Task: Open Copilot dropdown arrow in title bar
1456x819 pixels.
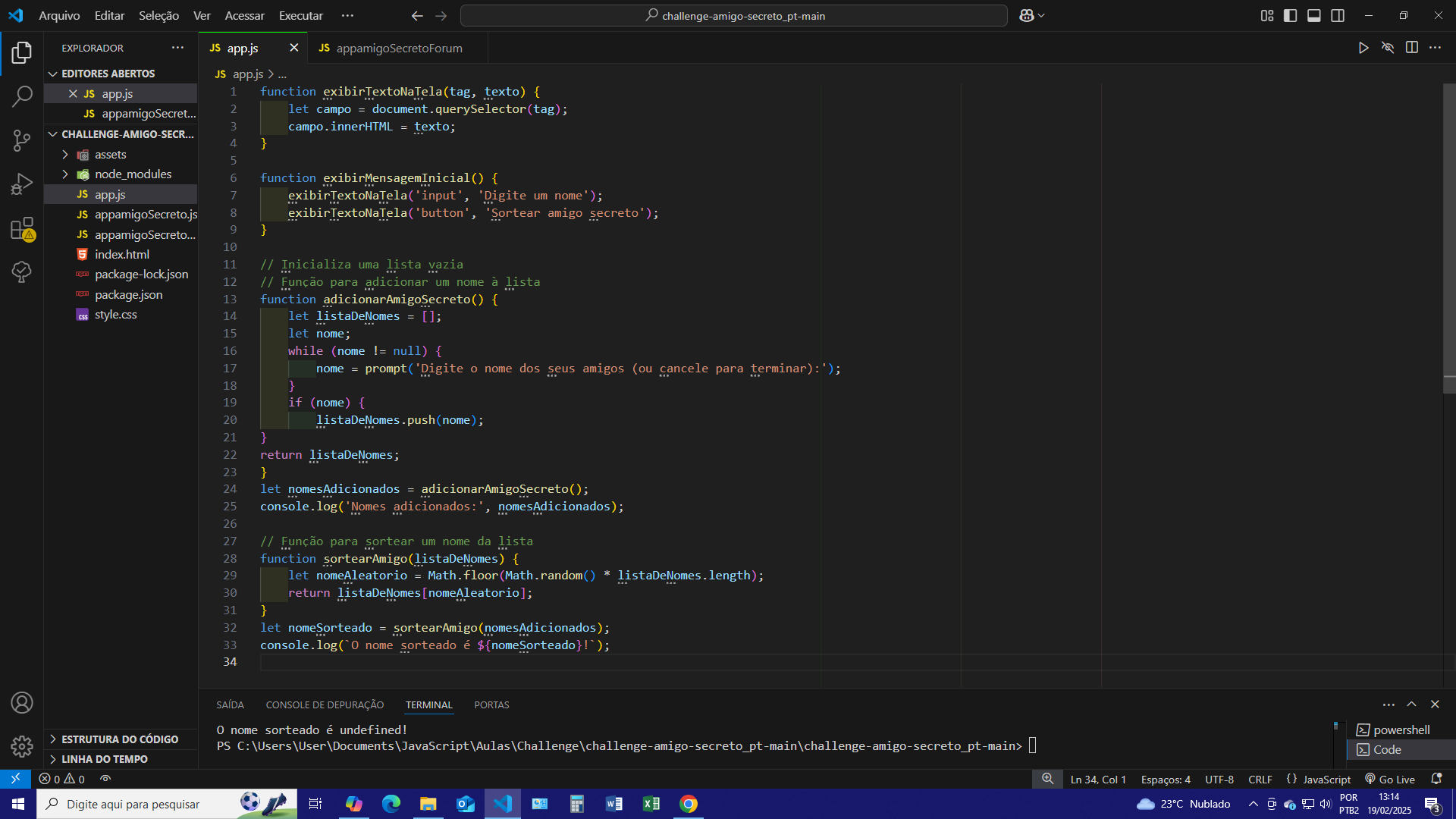Action: click(x=1041, y=15)
